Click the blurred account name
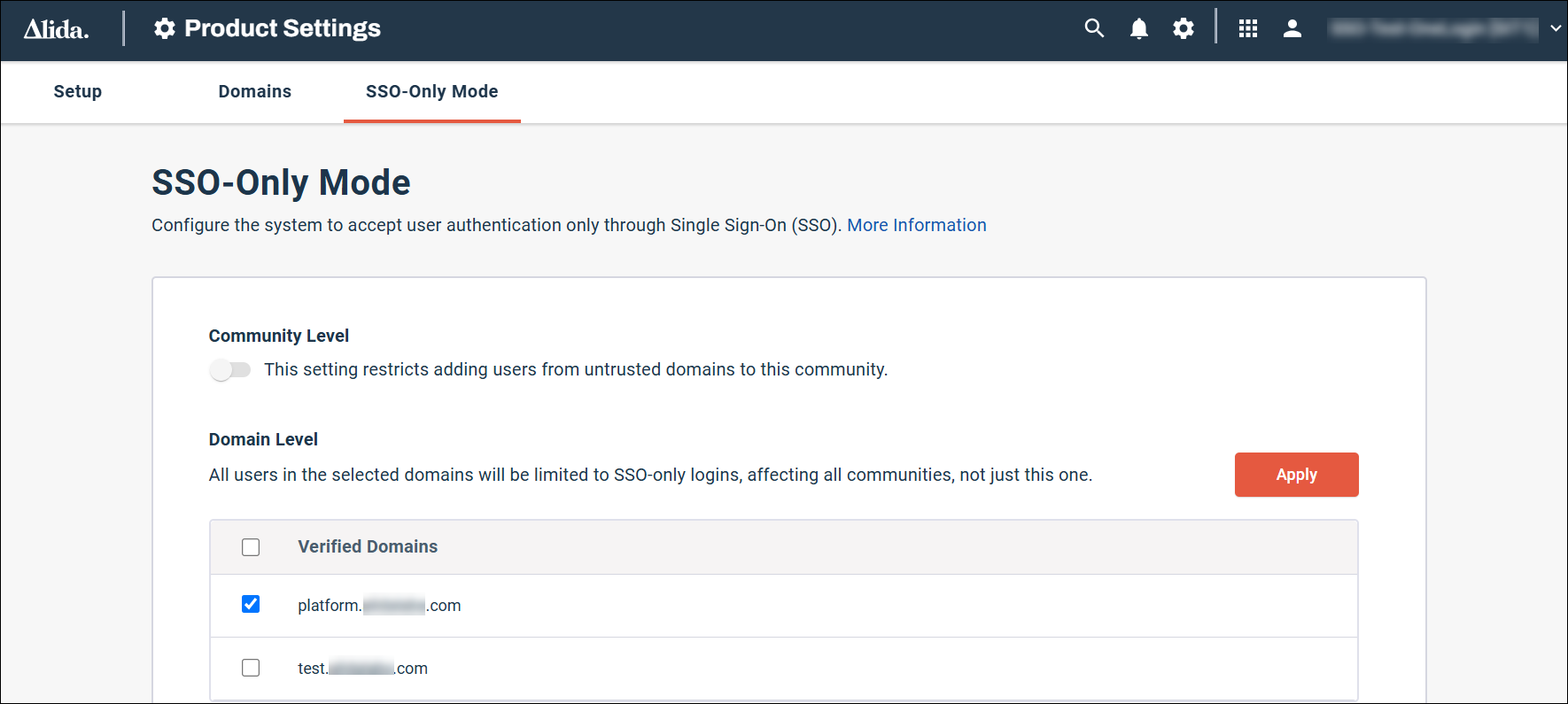 point(1433,28)
